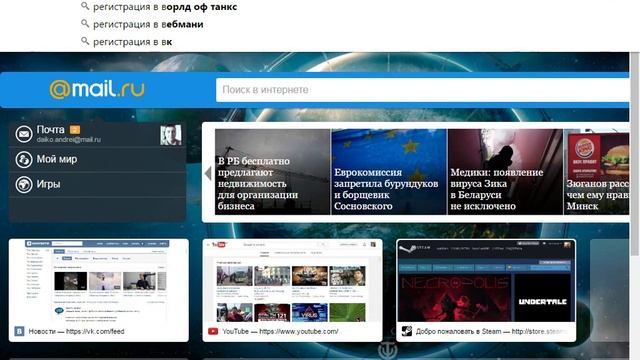Click the Steam favicon under thumbnail

407,331
